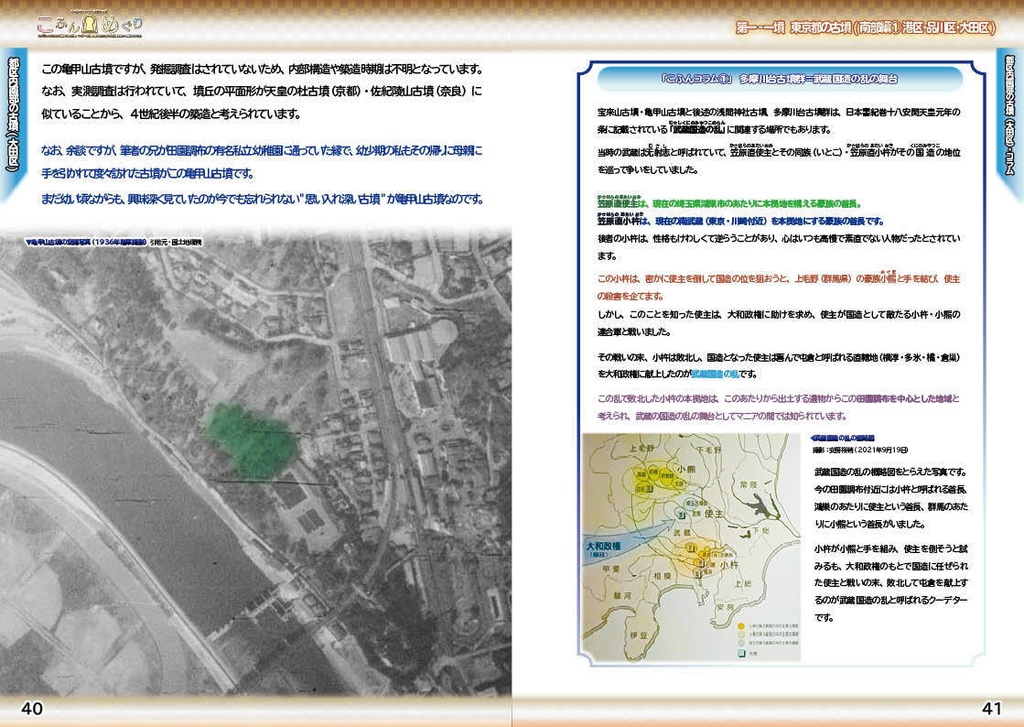1024x727 pixels.
Task: Click the pale yellow legend dot on the map
Action: (x=741, y=634)
